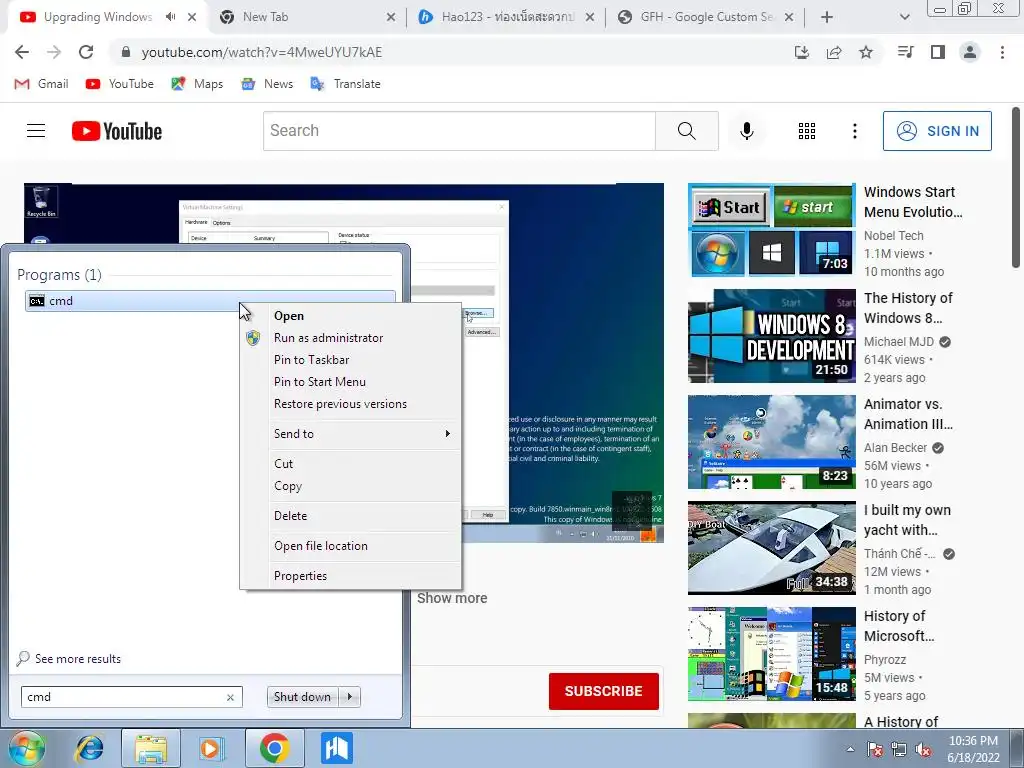Screen dimensions: 1024x768
Task: Open the blue H app on the taskbar
Action: point(337,748)
